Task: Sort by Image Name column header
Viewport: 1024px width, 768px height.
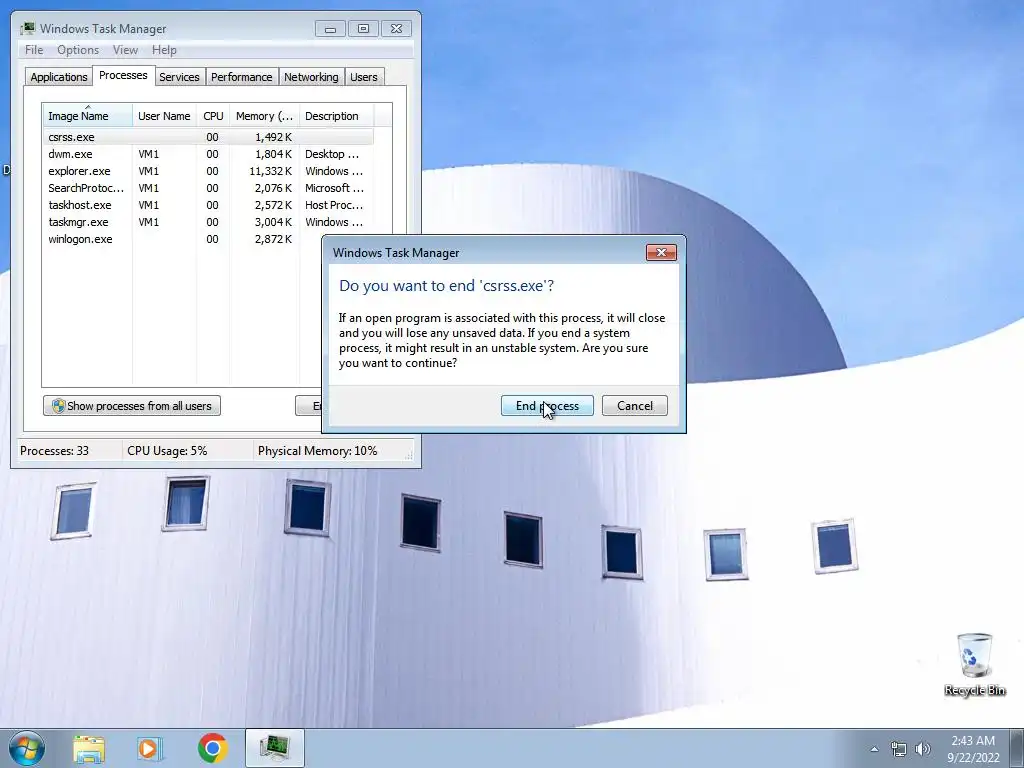Action: click(88, 116)
